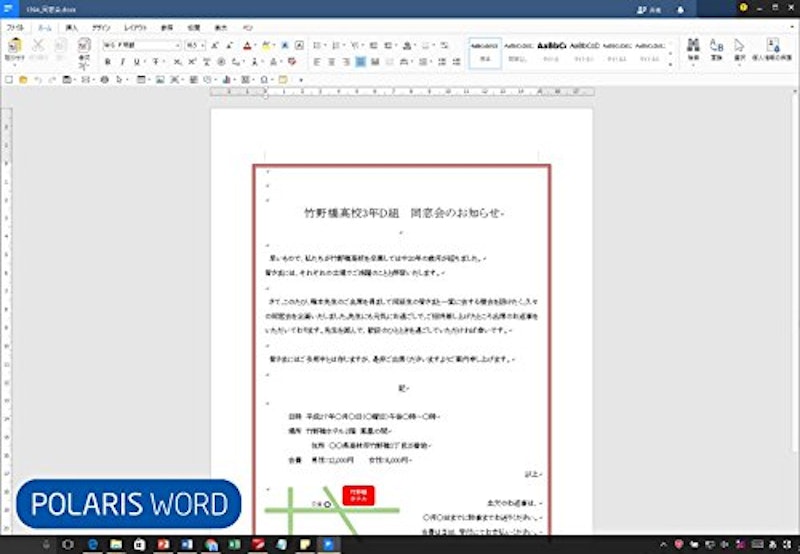
Task: Apply the bold heading style in gallery
Action: [x=552, y=53]
